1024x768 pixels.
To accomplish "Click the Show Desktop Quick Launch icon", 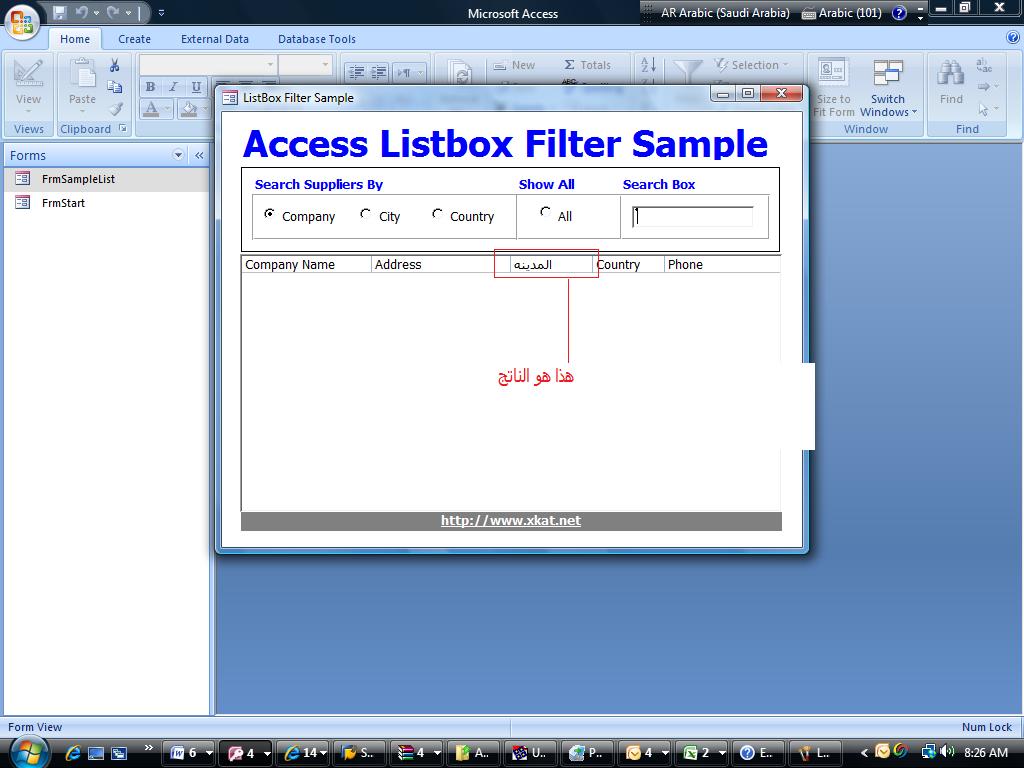I will point(96,753).
